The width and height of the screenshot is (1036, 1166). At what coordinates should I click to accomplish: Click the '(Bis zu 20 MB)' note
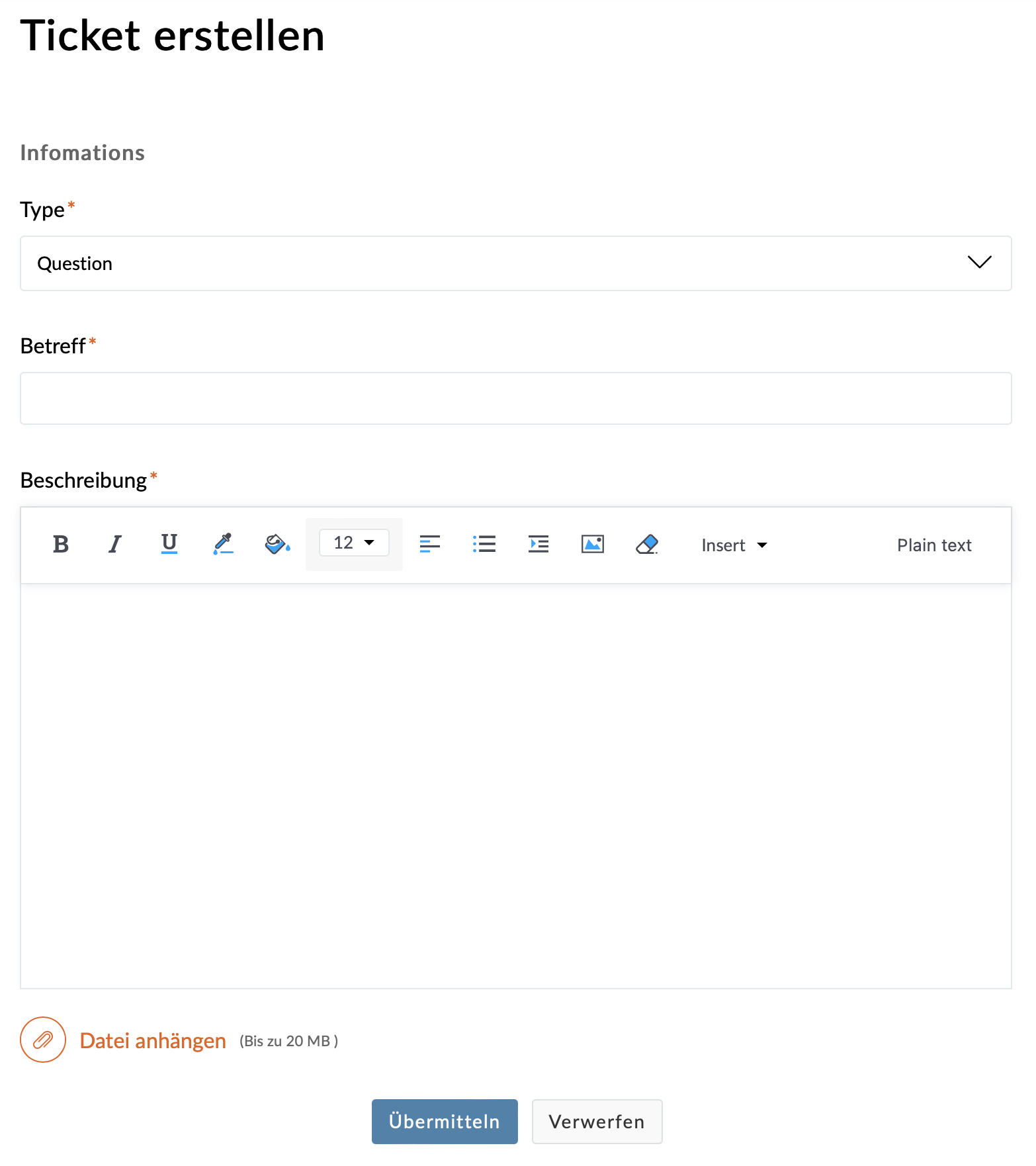pos(289,1041)
